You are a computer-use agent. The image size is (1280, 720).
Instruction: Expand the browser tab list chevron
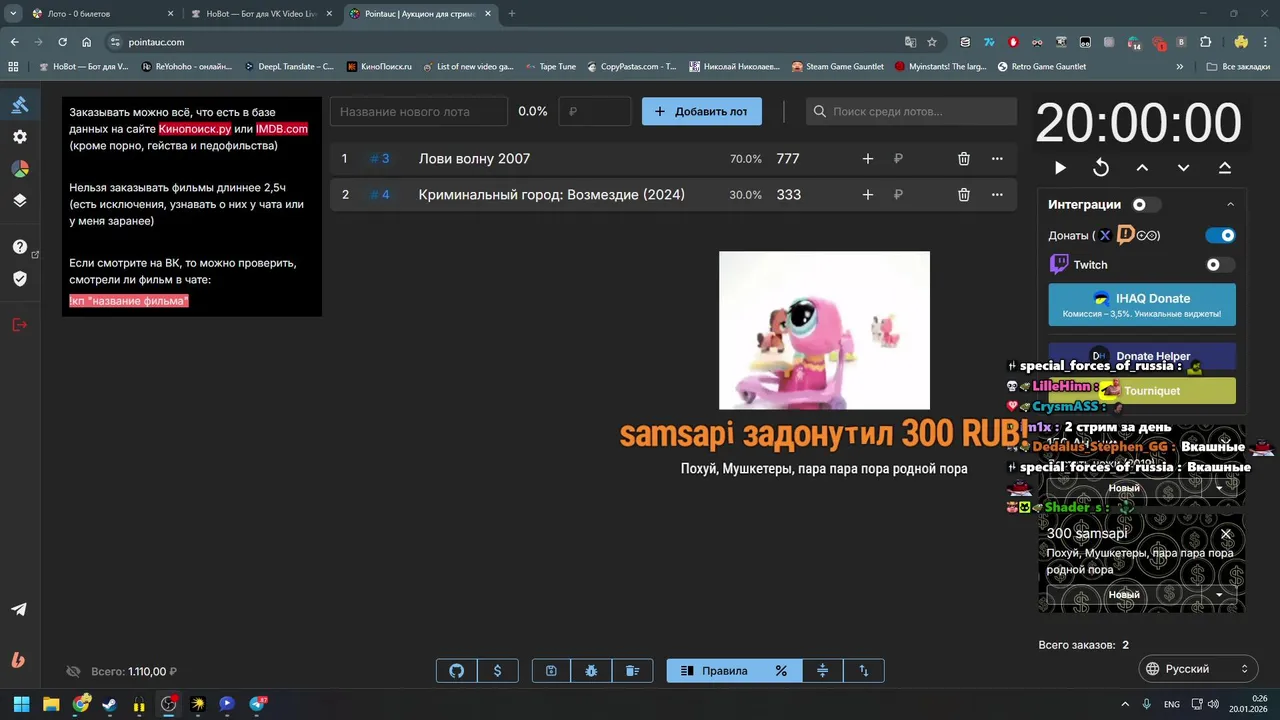coord(14,14)
